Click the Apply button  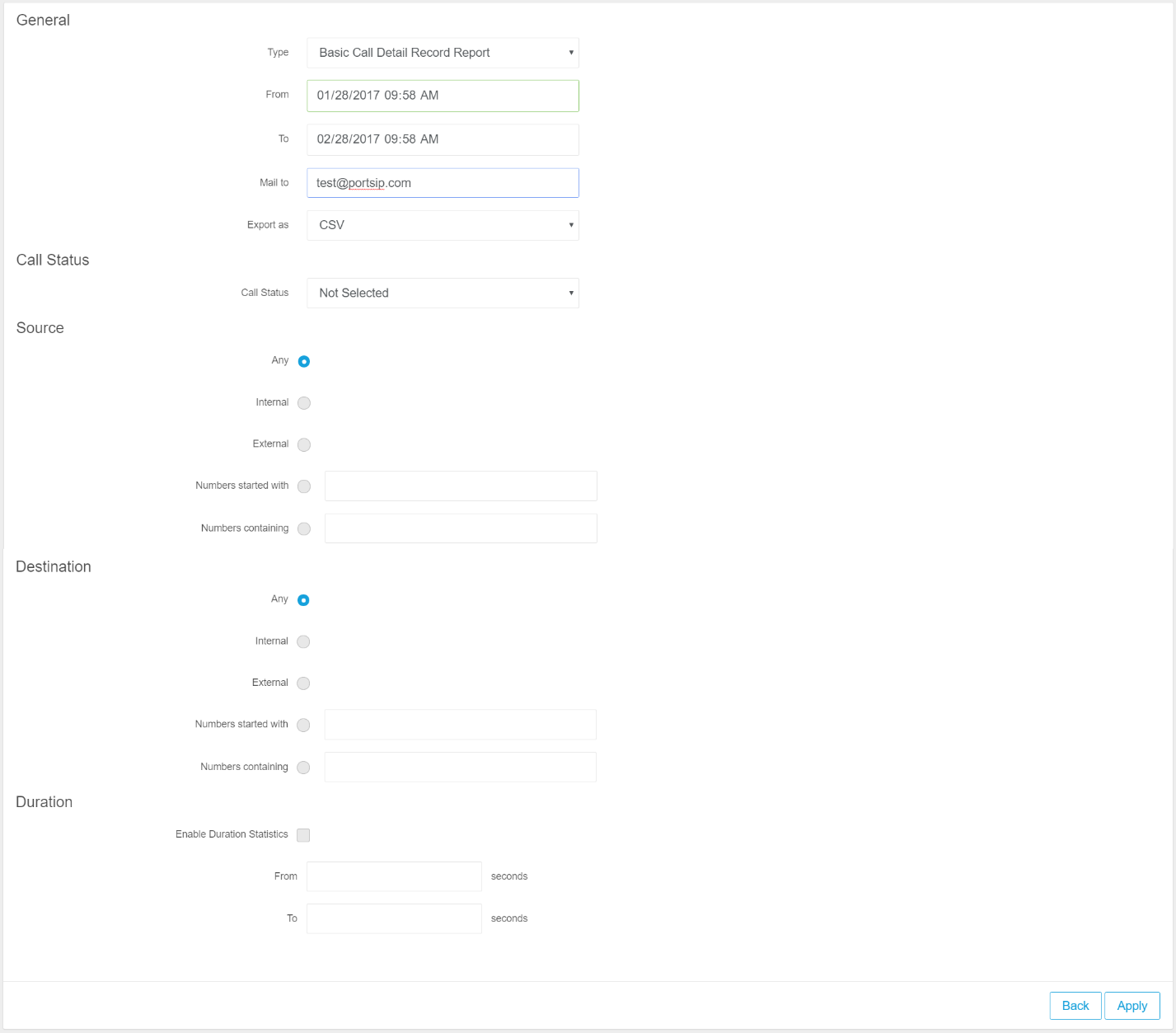(x=1131, y=1006)
